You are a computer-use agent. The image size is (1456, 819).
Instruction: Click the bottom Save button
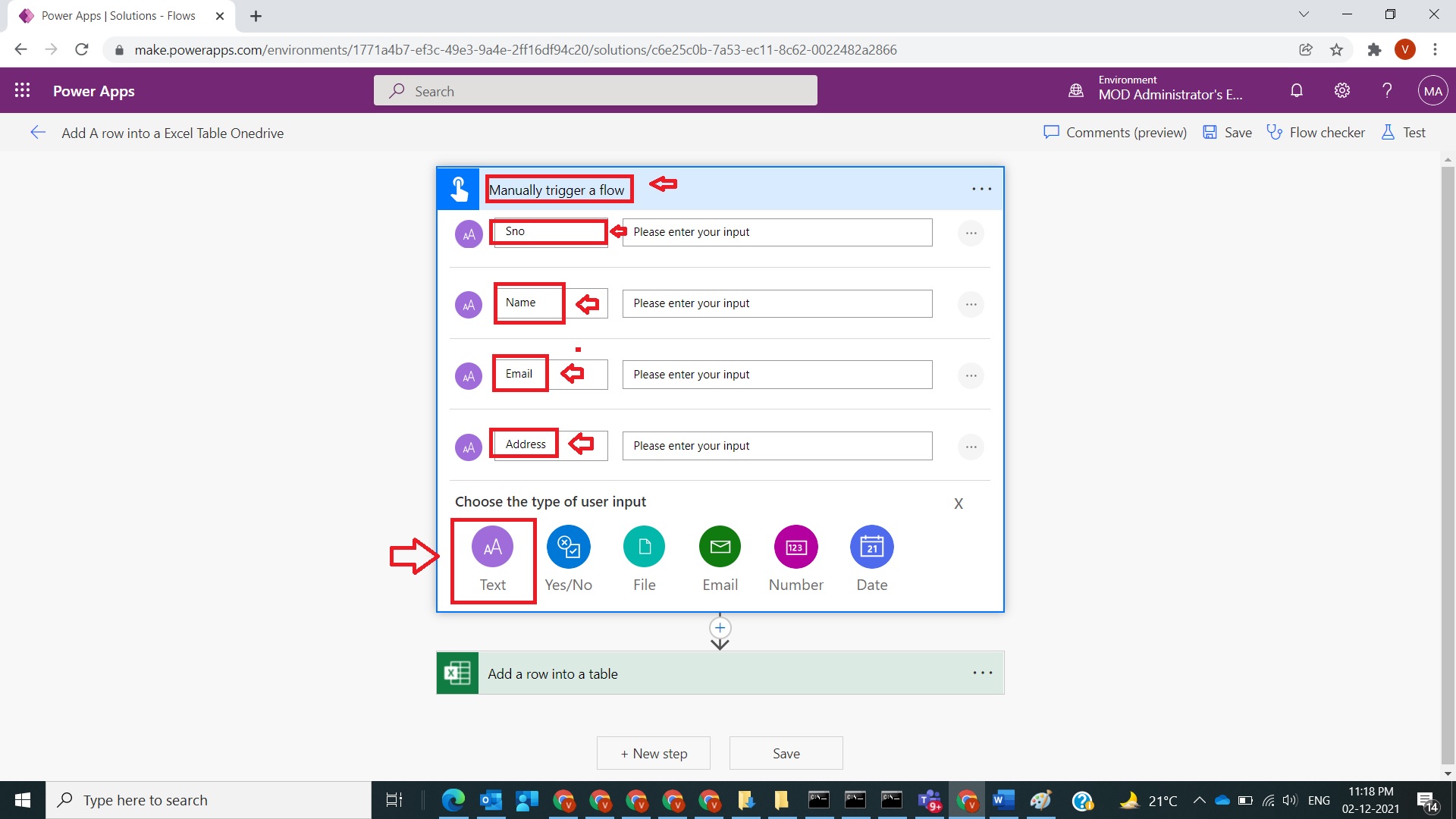[x=786, y=754]
